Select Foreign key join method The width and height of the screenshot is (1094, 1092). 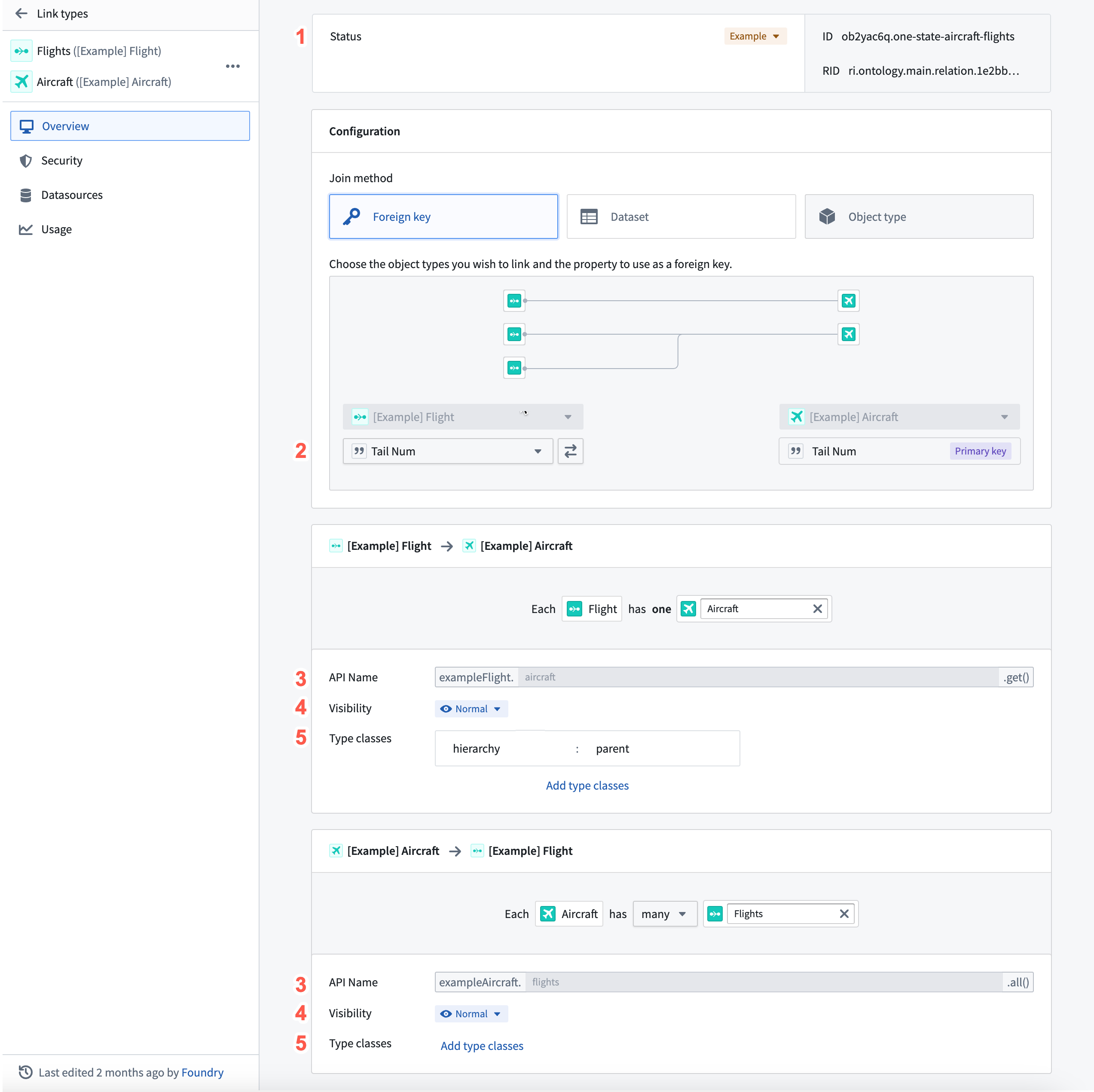[443, 216]
